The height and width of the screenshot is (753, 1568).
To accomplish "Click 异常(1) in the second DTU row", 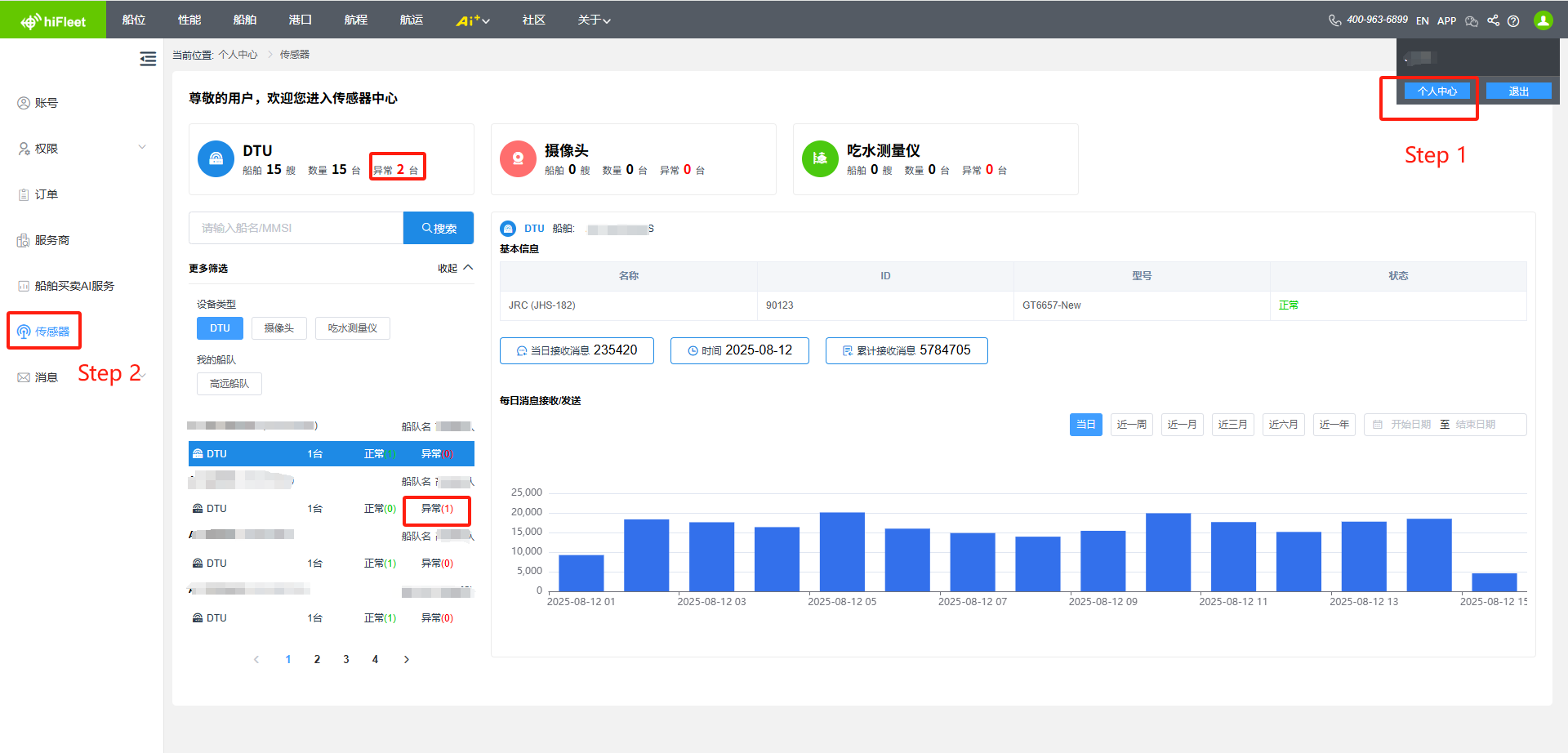I will point(437,509).
